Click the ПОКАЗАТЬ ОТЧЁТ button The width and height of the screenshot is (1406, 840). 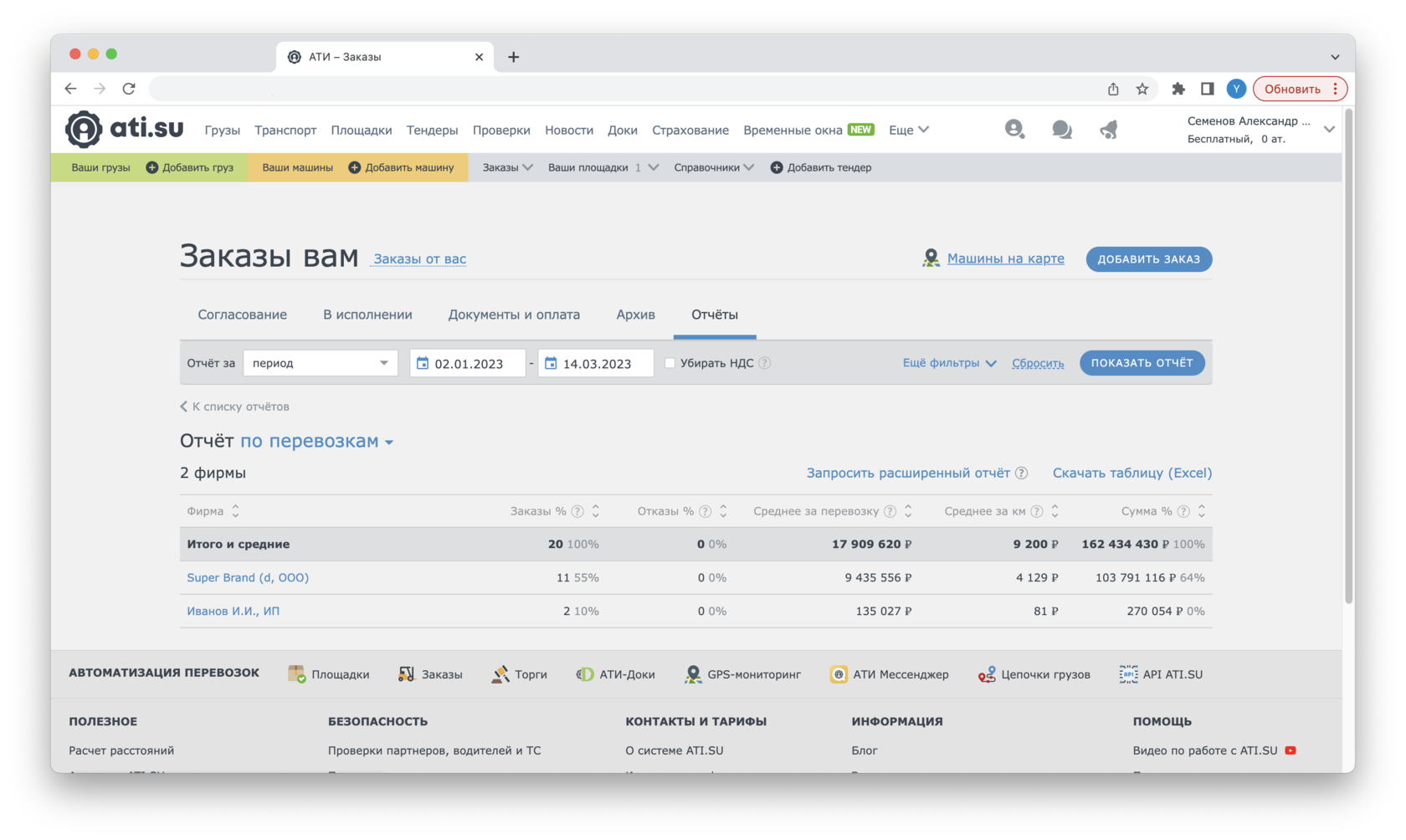[x=1142, y=363]
